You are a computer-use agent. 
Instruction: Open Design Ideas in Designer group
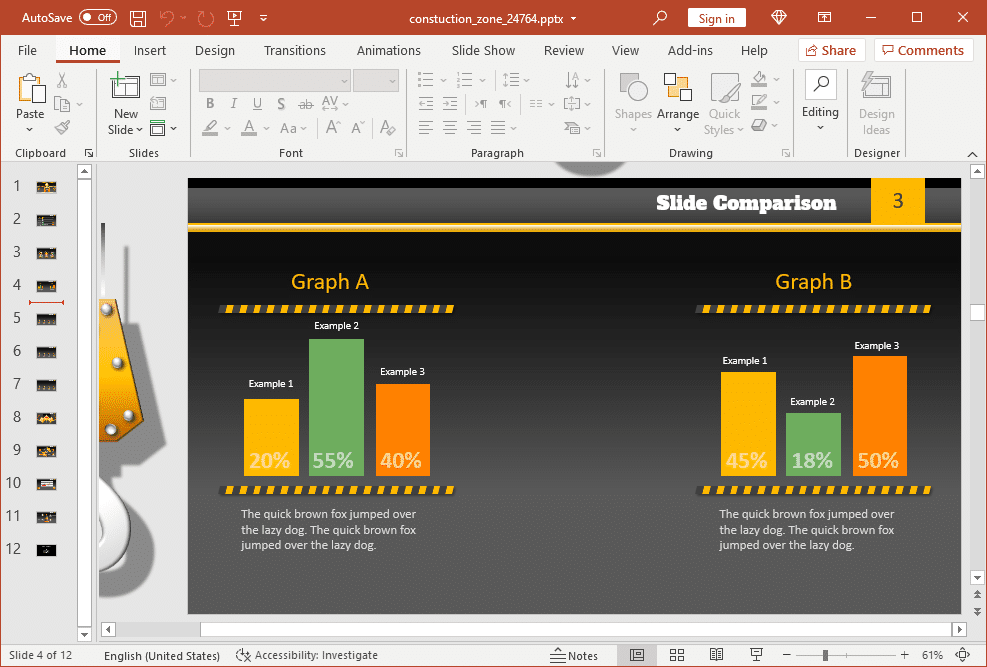[876, 104]
